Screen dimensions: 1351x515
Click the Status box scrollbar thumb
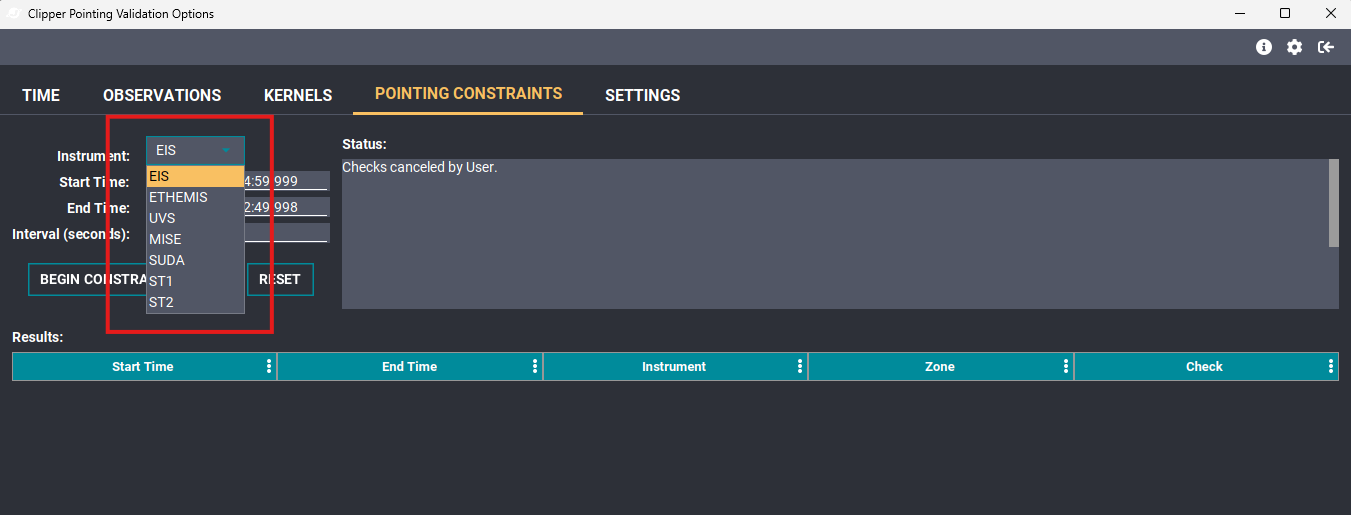[1333, 203]
